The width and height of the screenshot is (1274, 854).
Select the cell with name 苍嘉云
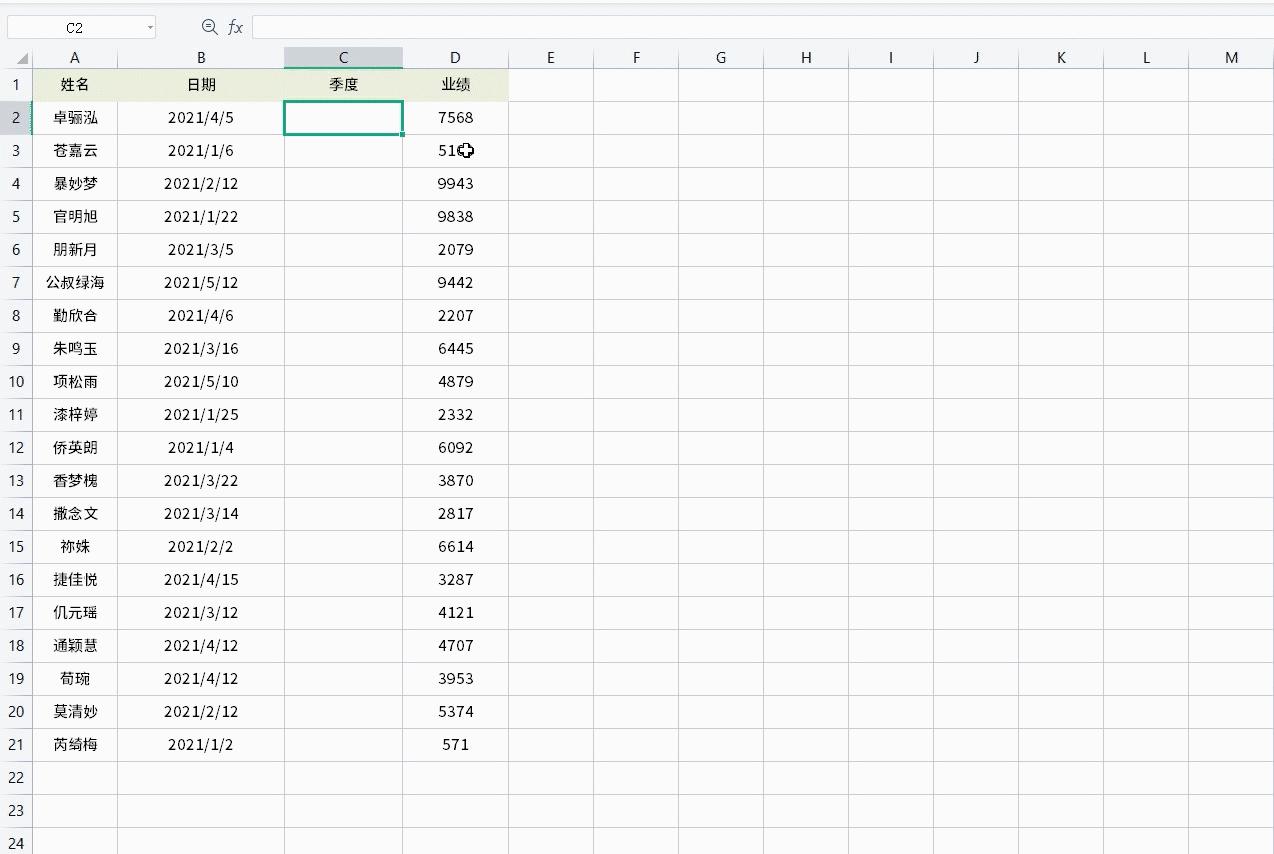pos(75,151)
